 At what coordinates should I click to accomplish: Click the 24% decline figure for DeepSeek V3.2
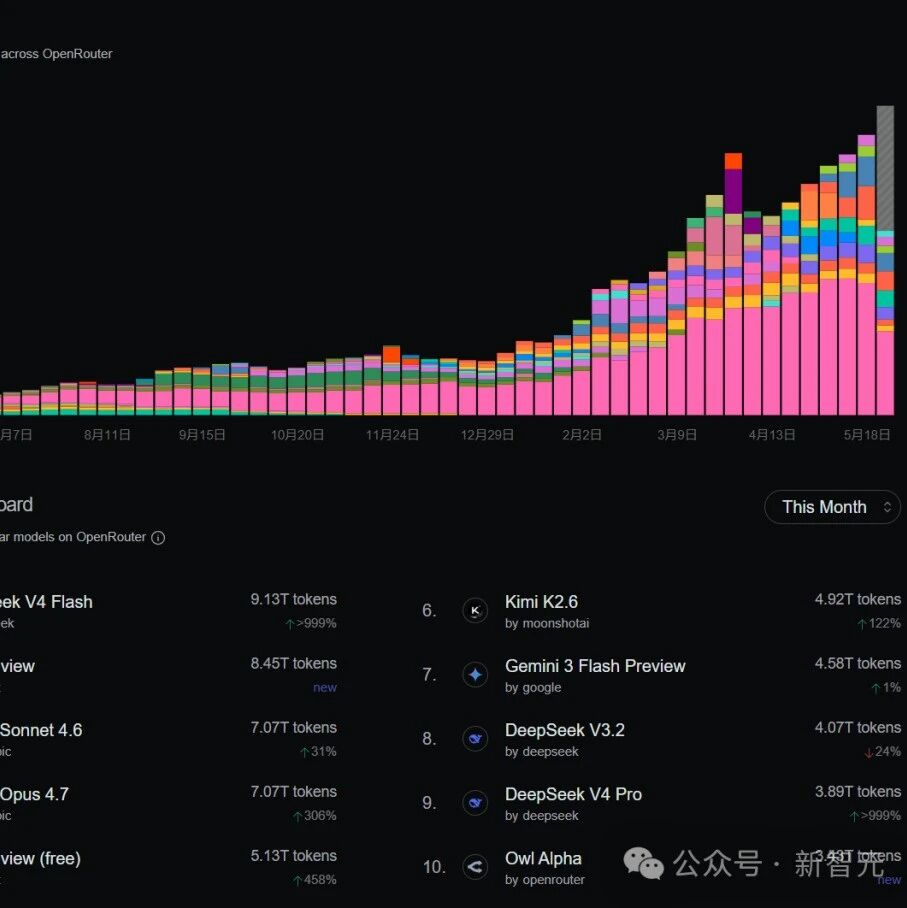tap(882, 752)
